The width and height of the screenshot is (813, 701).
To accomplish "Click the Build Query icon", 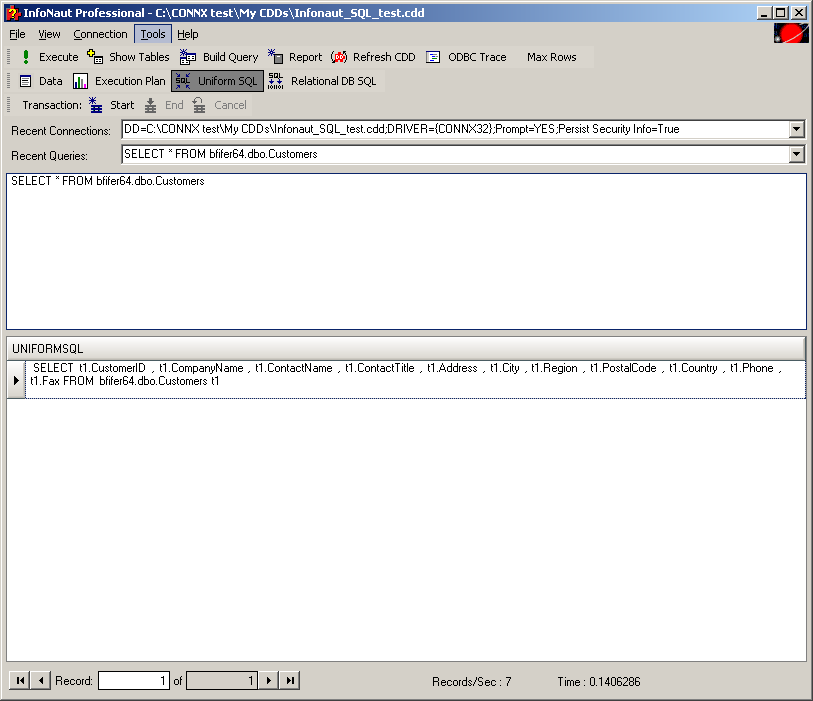I will point(188,57).
